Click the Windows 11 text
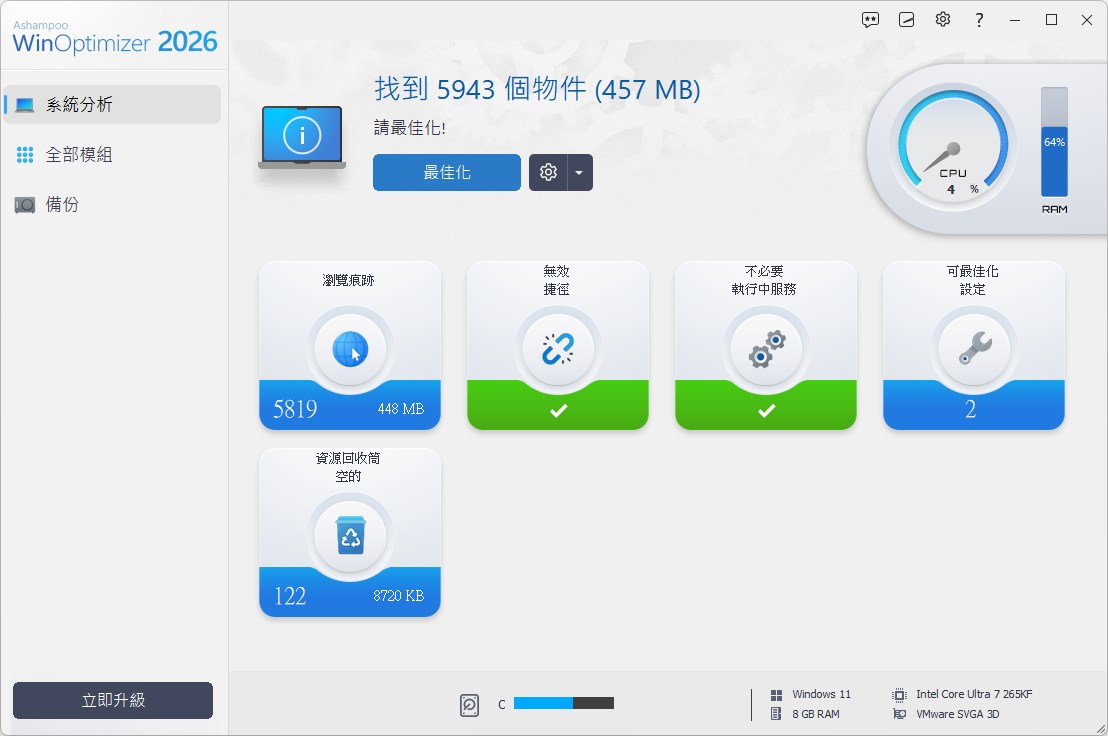1108x736 pixels. pyautogui.click(x=821, y=694)
